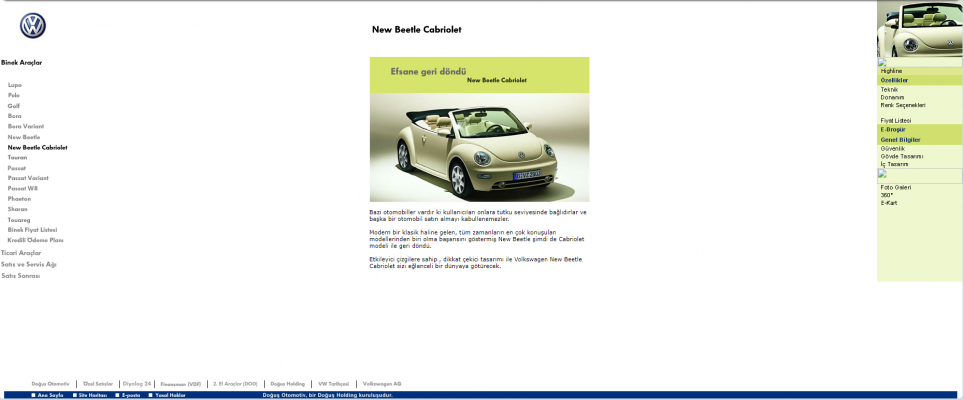Click the Volkswagen logo
The width and height of the screenshot is (964, 400).
[x=33, y=26]
